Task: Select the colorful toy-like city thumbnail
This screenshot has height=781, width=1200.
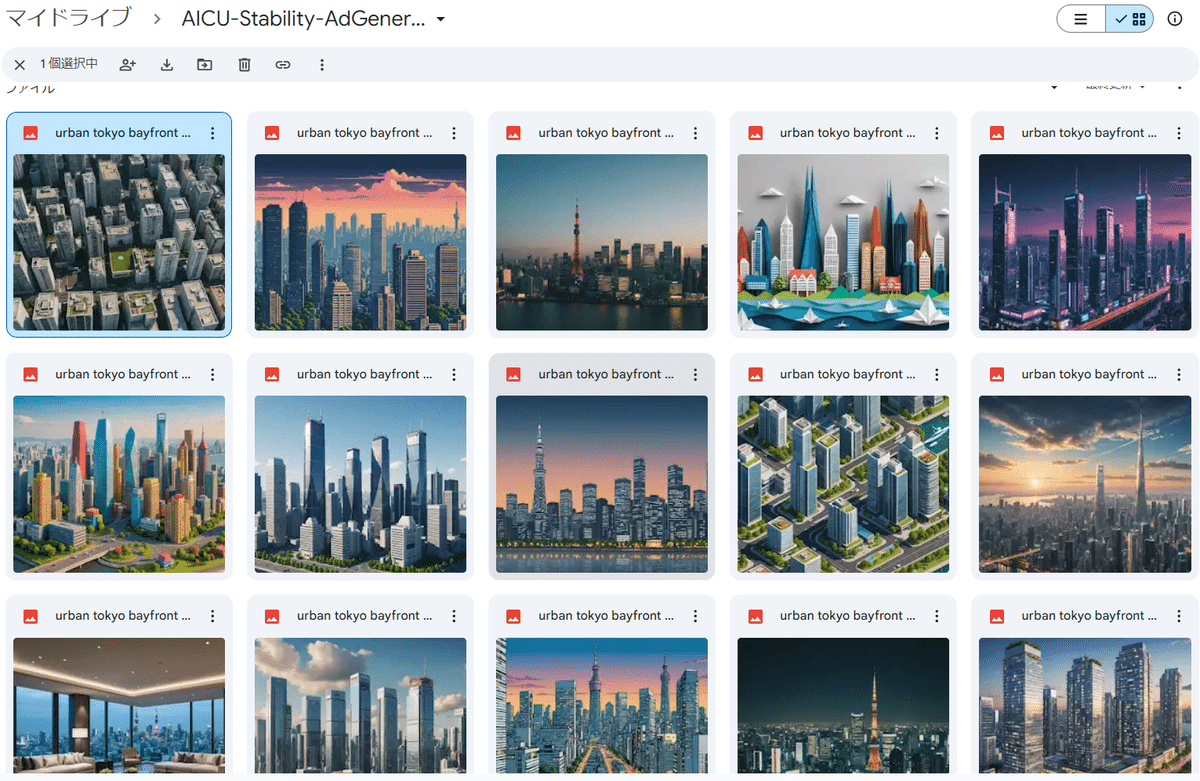Action: point(119,484)
